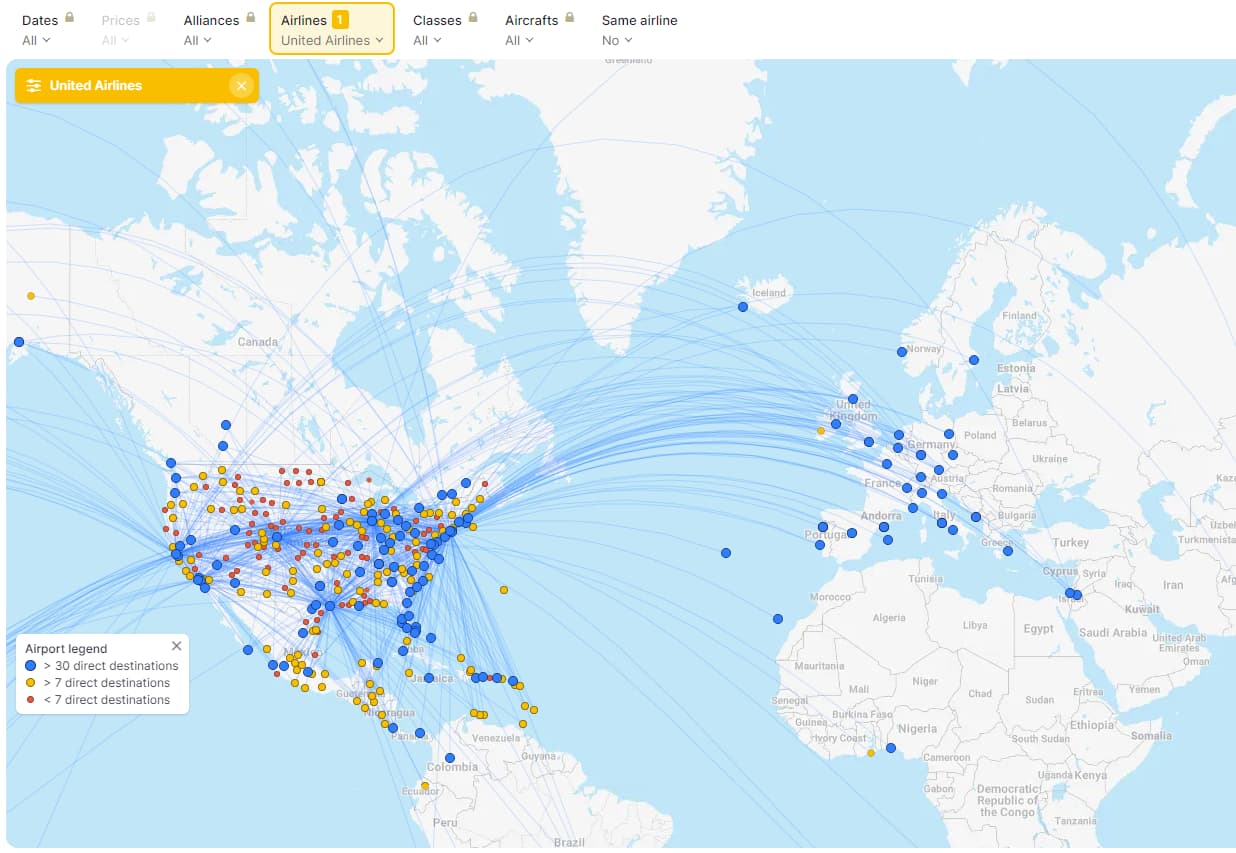Click the blue legend dot for 30+ destinations
This screenshot has height=853, width=1236.
click(x=31, y=666)
